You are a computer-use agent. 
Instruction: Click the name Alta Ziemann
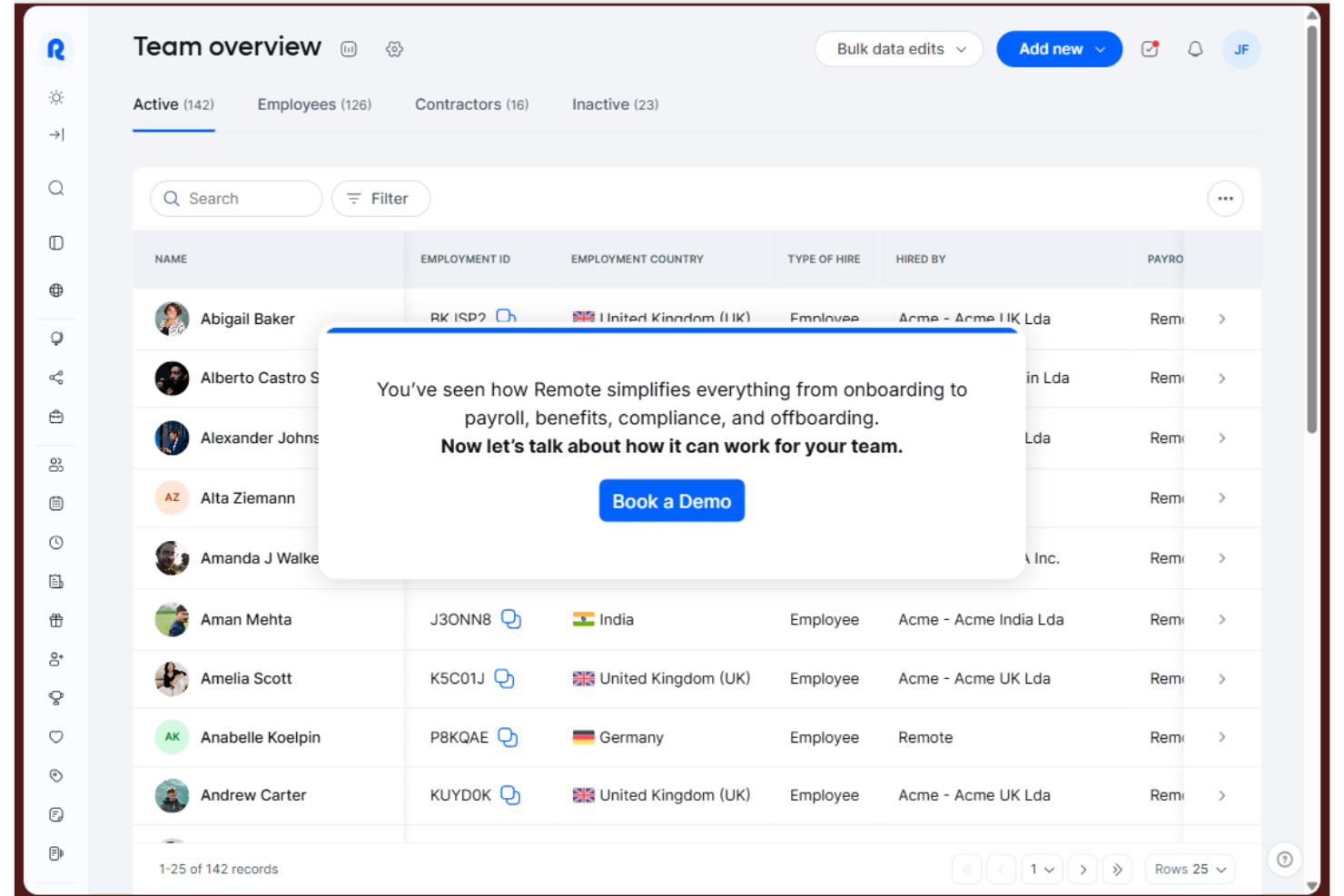(248, 497)
